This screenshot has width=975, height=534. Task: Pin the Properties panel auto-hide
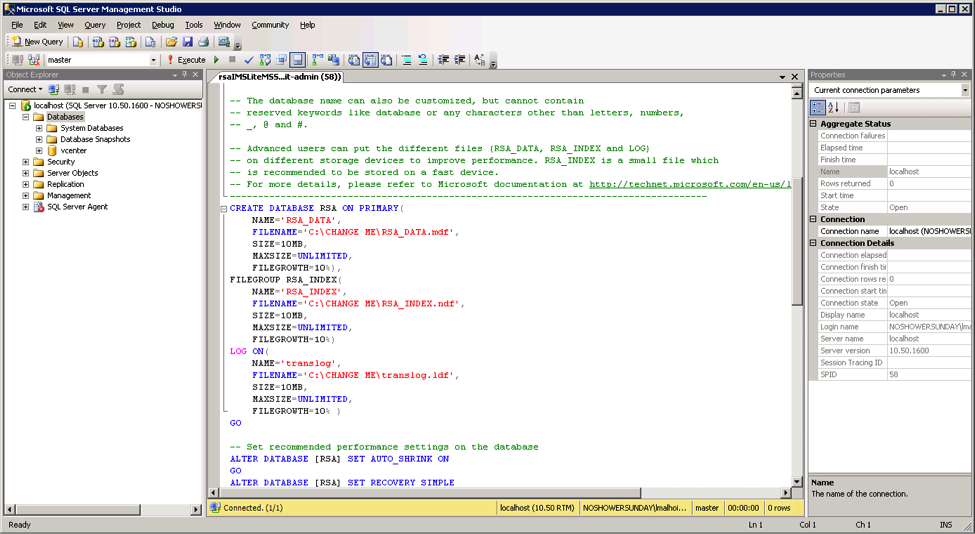[x=953, y=75]
